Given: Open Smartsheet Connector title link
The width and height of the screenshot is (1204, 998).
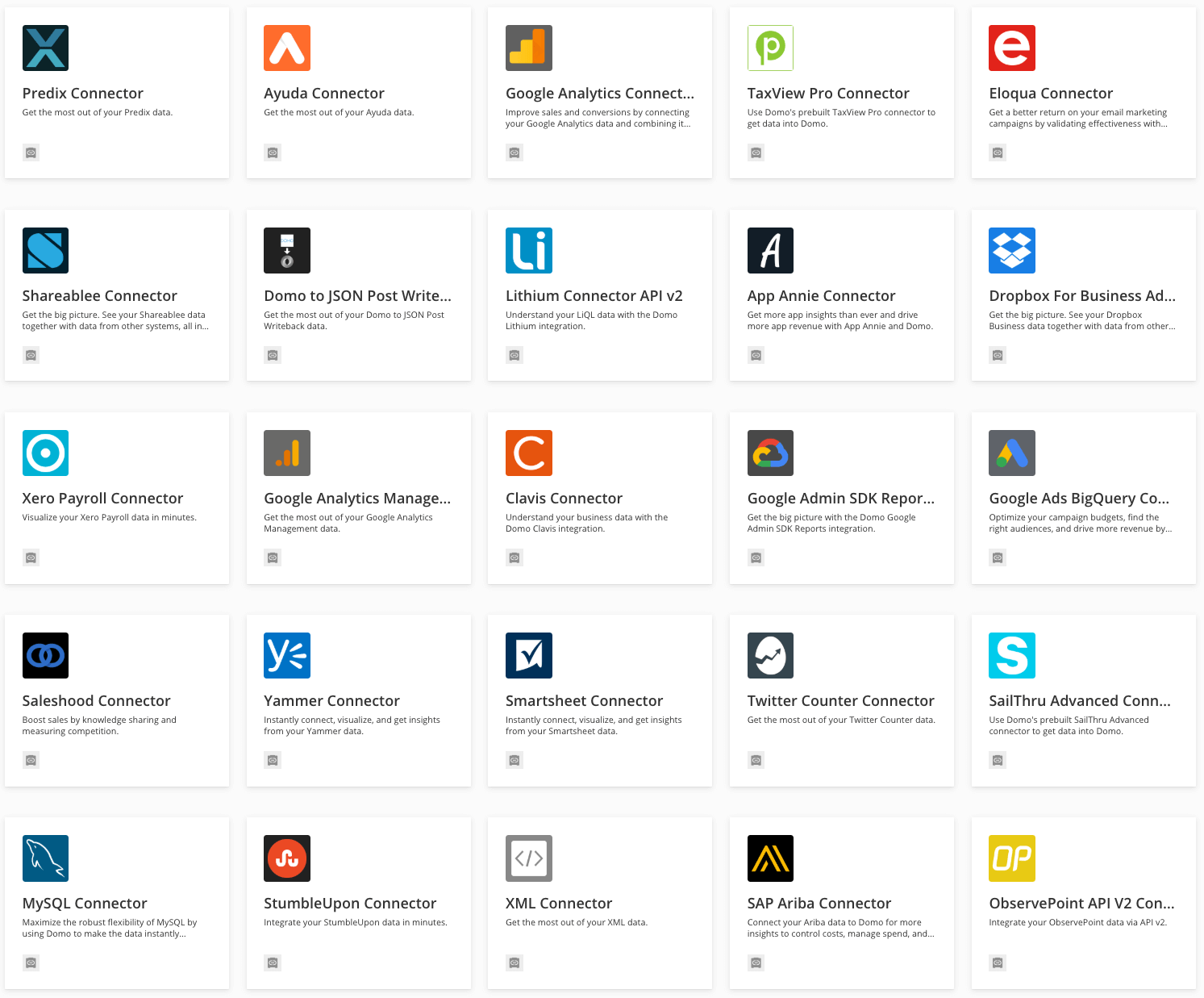Looking at the screenshot, I should point(584,701).
